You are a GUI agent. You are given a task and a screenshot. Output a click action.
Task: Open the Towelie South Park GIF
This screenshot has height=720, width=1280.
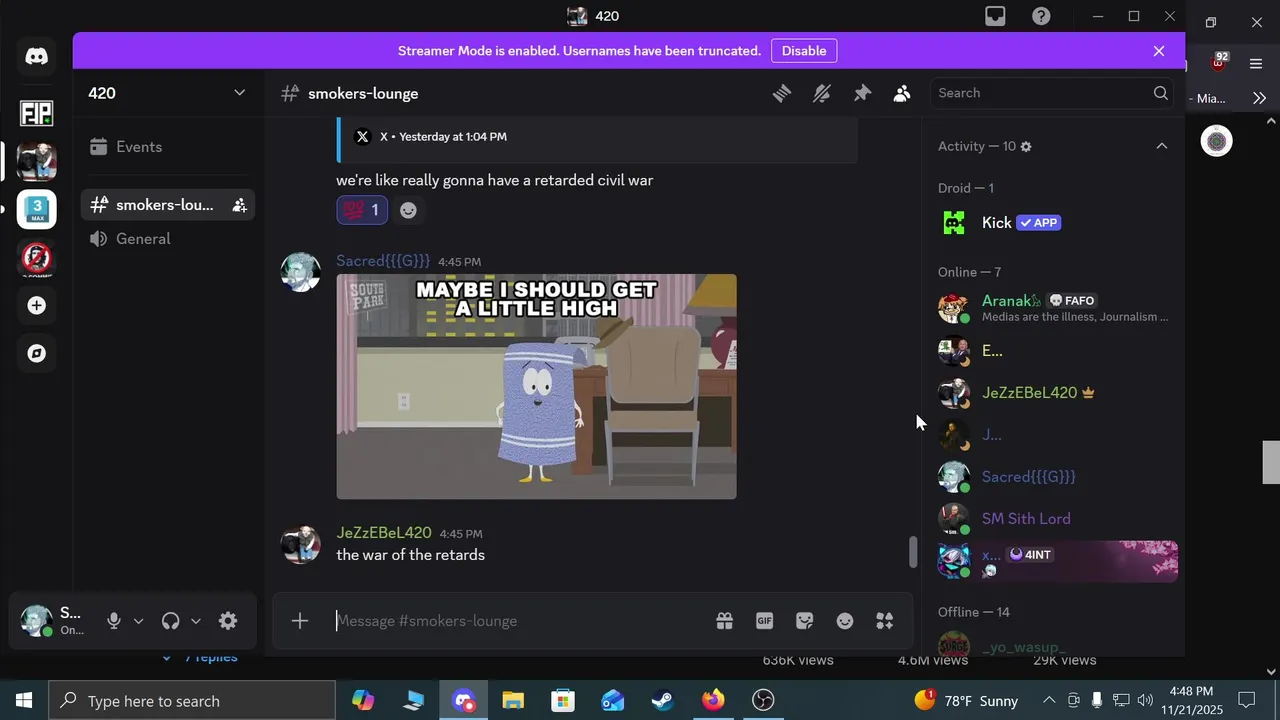click(536, 386)
